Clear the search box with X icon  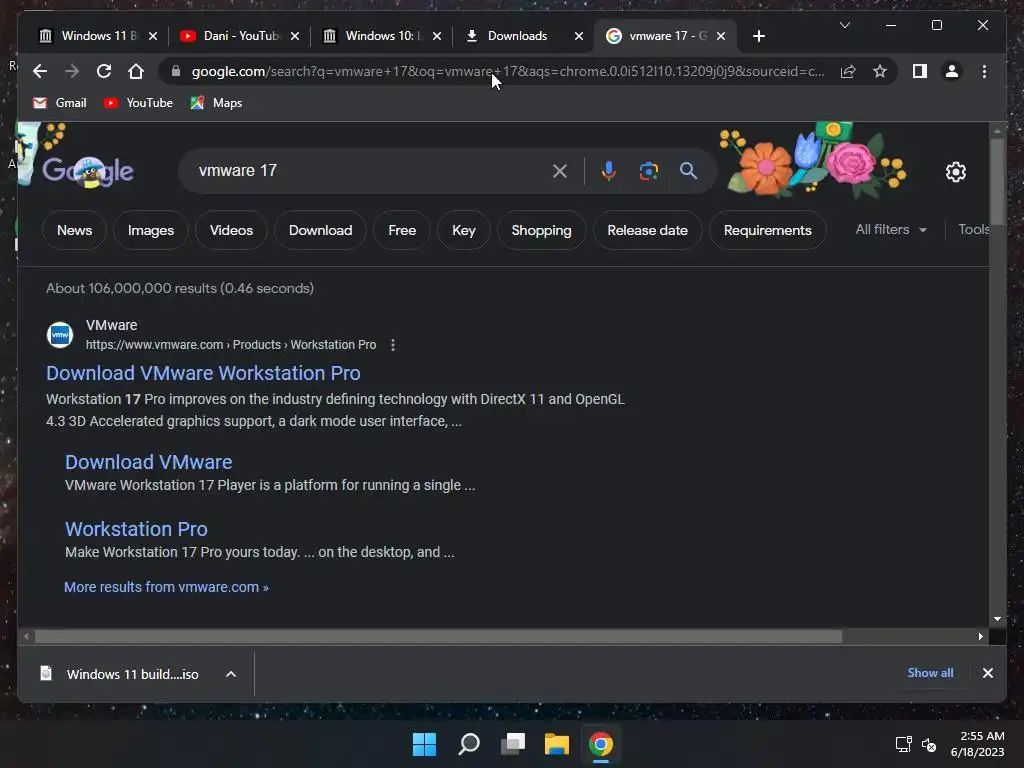560,171
